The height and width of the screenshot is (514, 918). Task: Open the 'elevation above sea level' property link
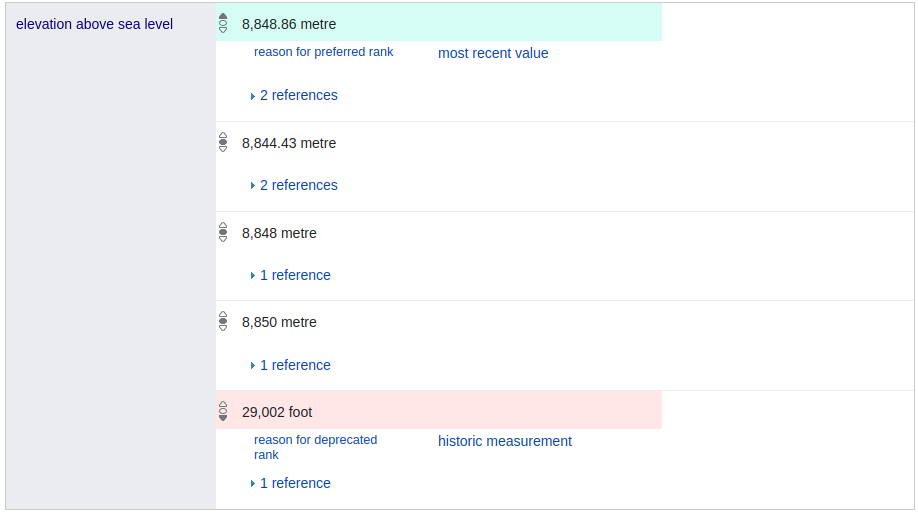94,24
